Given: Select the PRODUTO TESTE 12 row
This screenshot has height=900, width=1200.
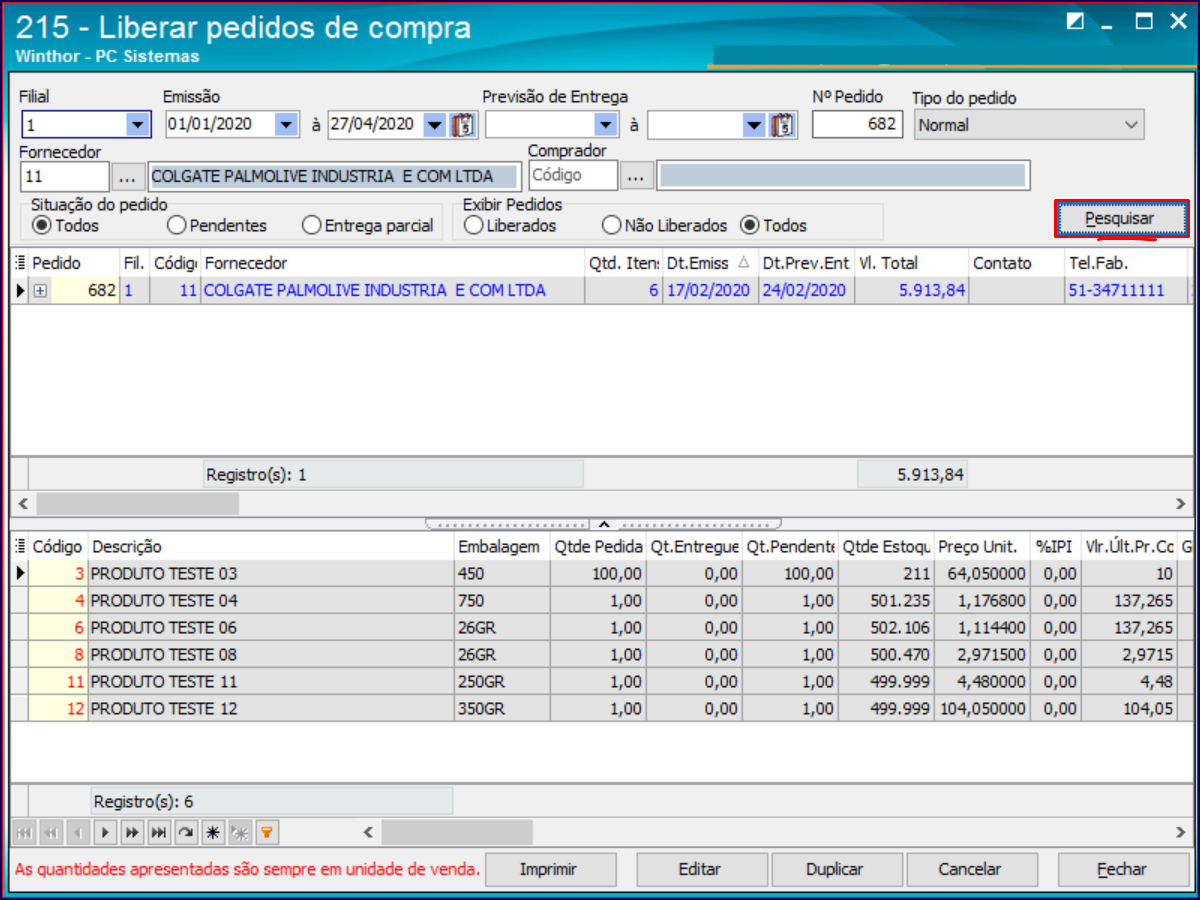Looking at the screenshot, I should click(600, 709).
